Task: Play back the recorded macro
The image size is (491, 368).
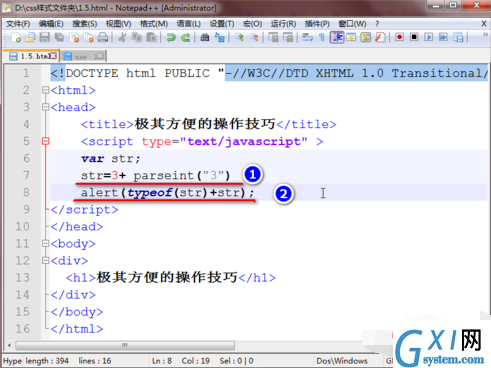Action: coord(429,37)
